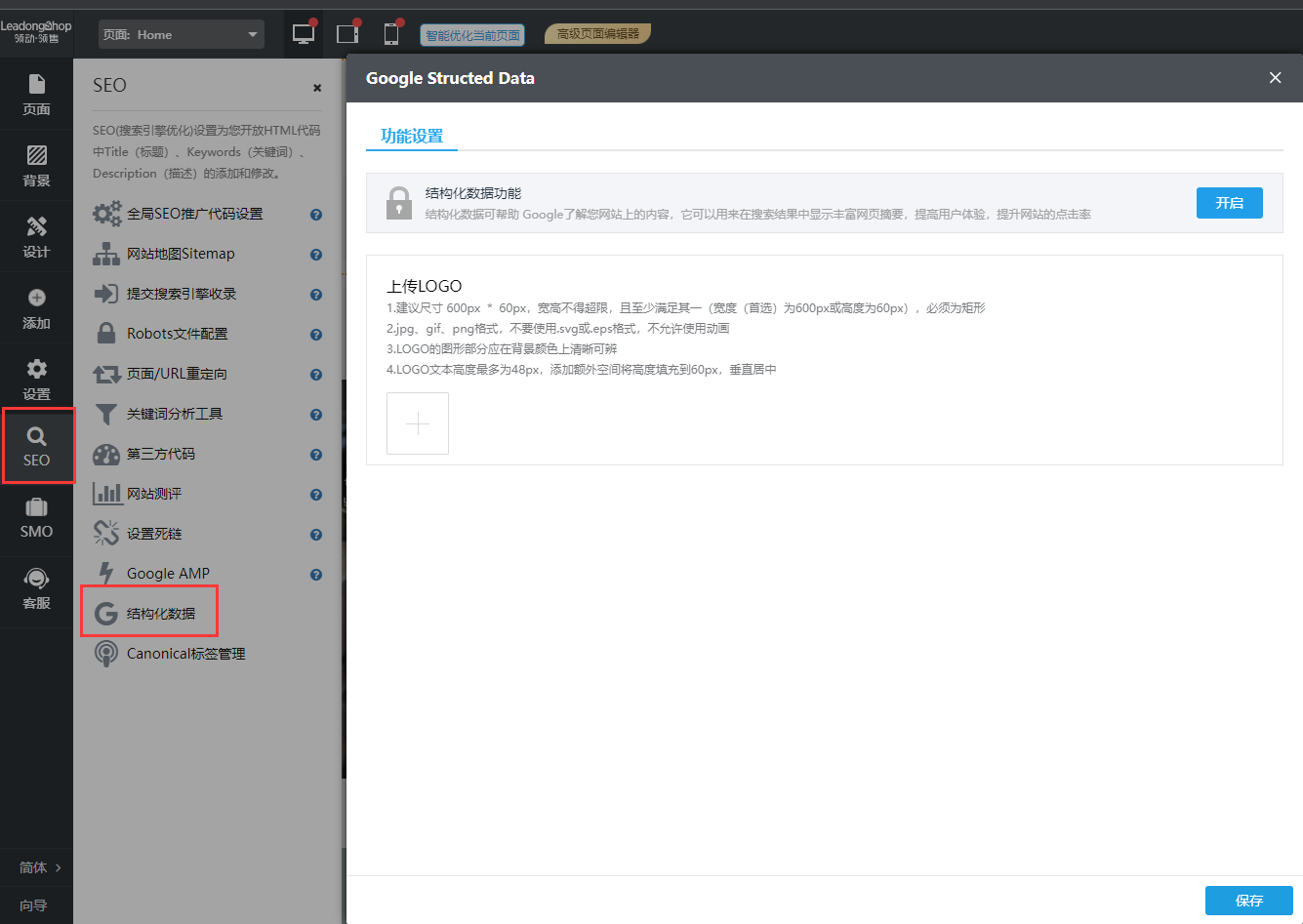Click the 智能优化当前页面 button
1303x924 pixels.
[472, 35]
